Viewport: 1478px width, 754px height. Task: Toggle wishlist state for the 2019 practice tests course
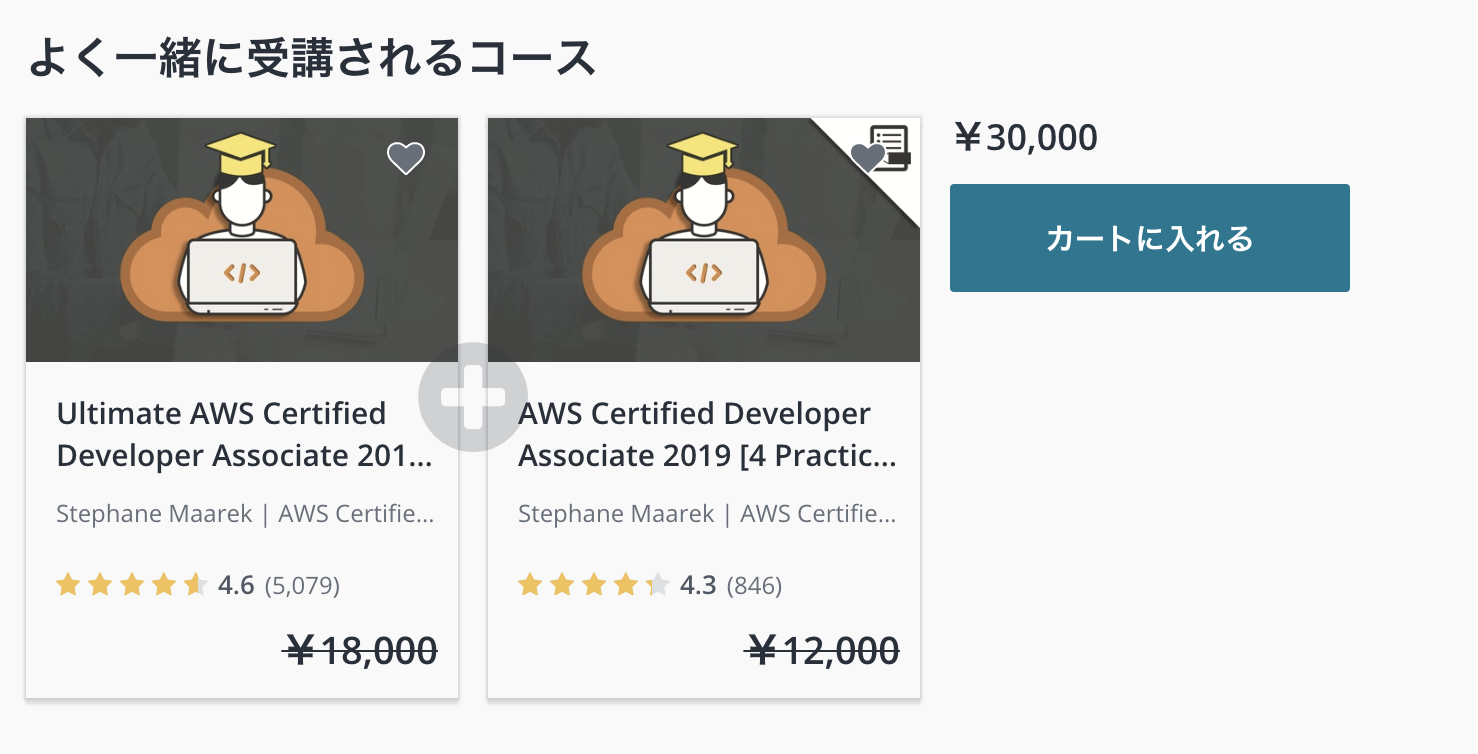[869, 157]
